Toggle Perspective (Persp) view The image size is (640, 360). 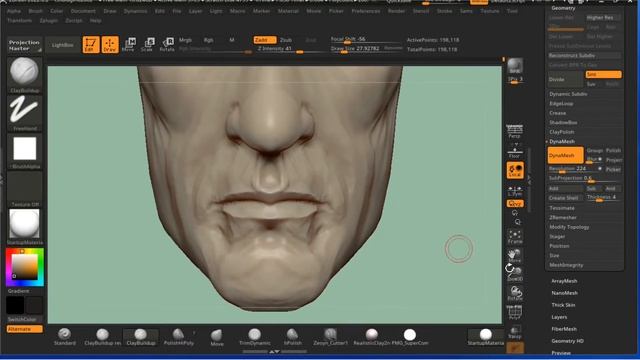pos(515,131)
